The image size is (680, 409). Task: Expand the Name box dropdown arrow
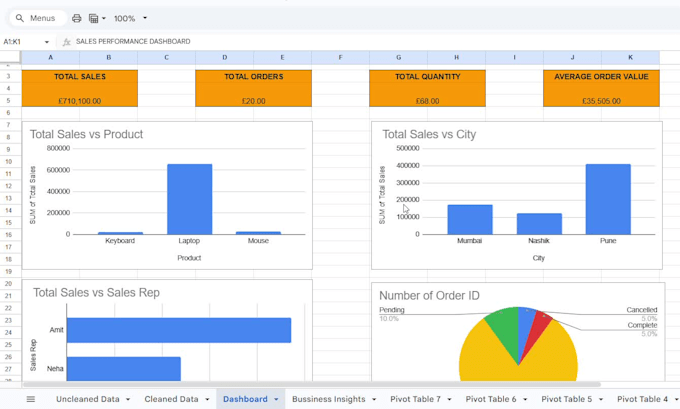click(x=46, y=42)
